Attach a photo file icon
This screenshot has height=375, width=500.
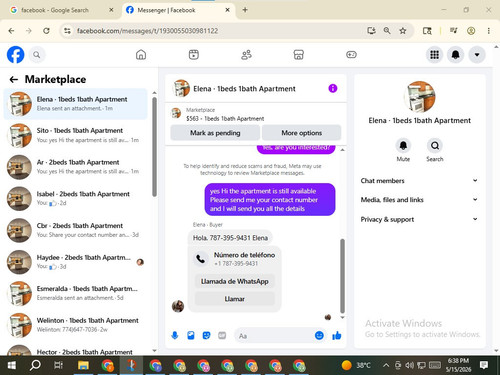(x=191, y=335)
